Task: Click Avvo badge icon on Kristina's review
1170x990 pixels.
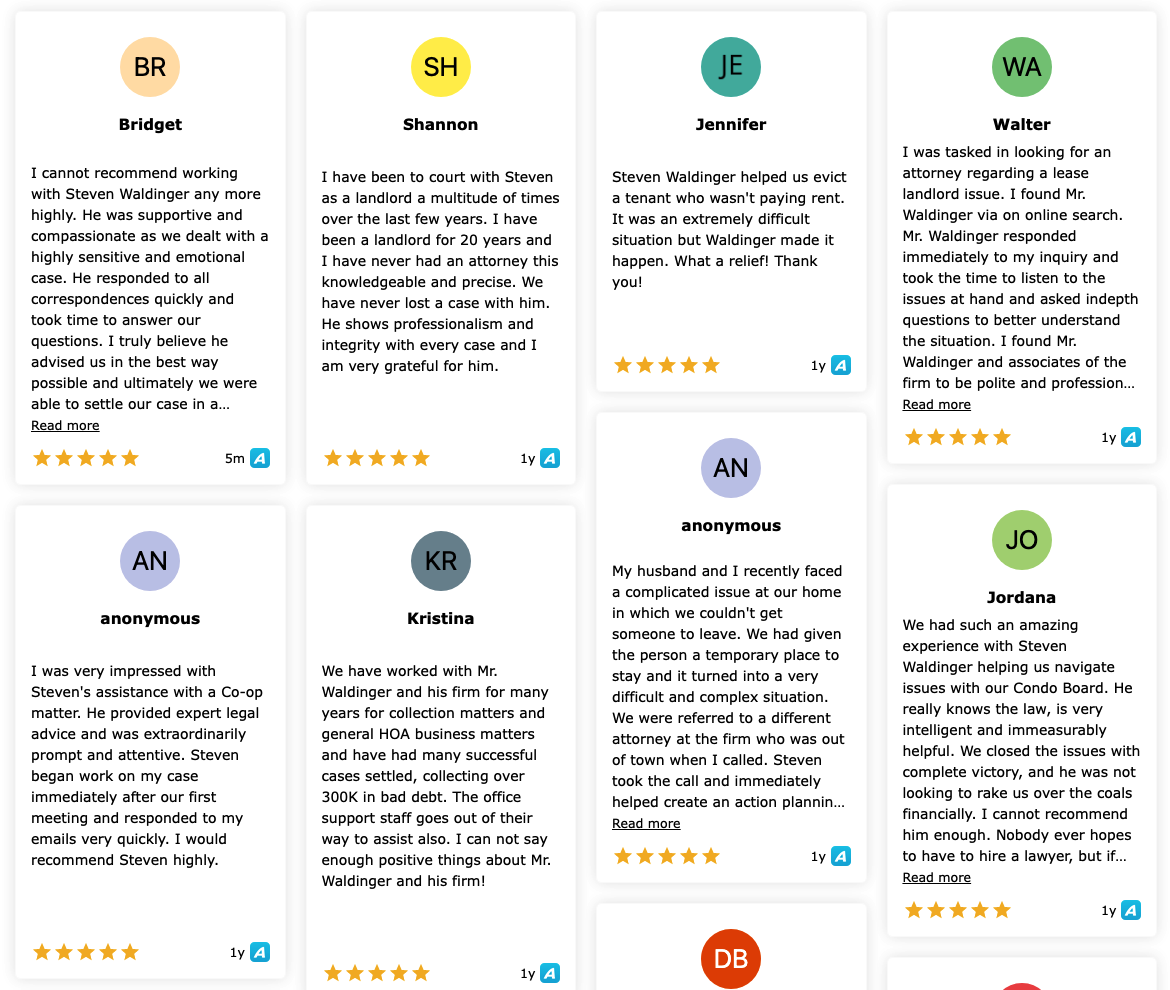Action: pos(550,973)
